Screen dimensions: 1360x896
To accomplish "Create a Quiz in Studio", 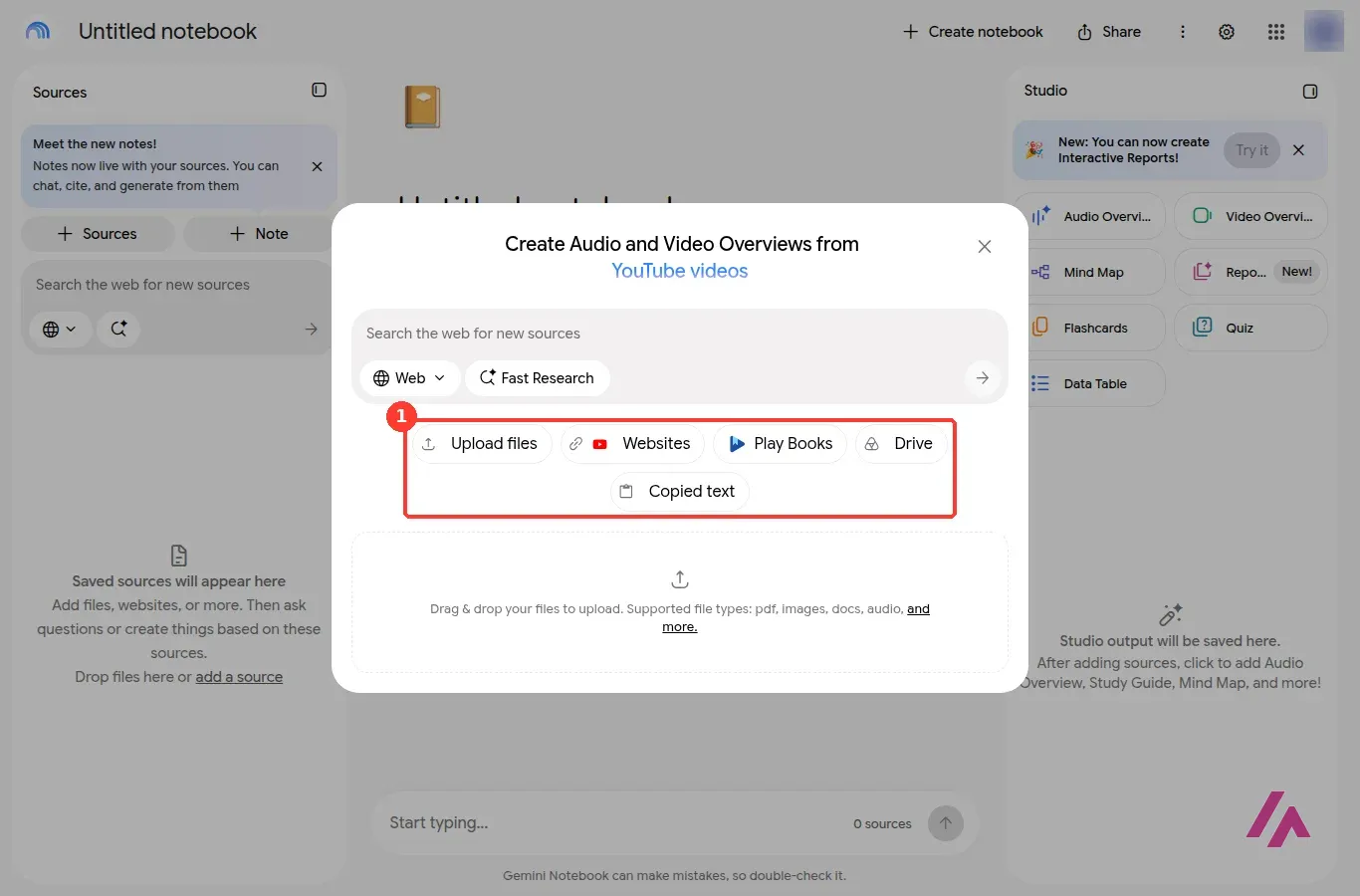I will [x=1251, y=328].
